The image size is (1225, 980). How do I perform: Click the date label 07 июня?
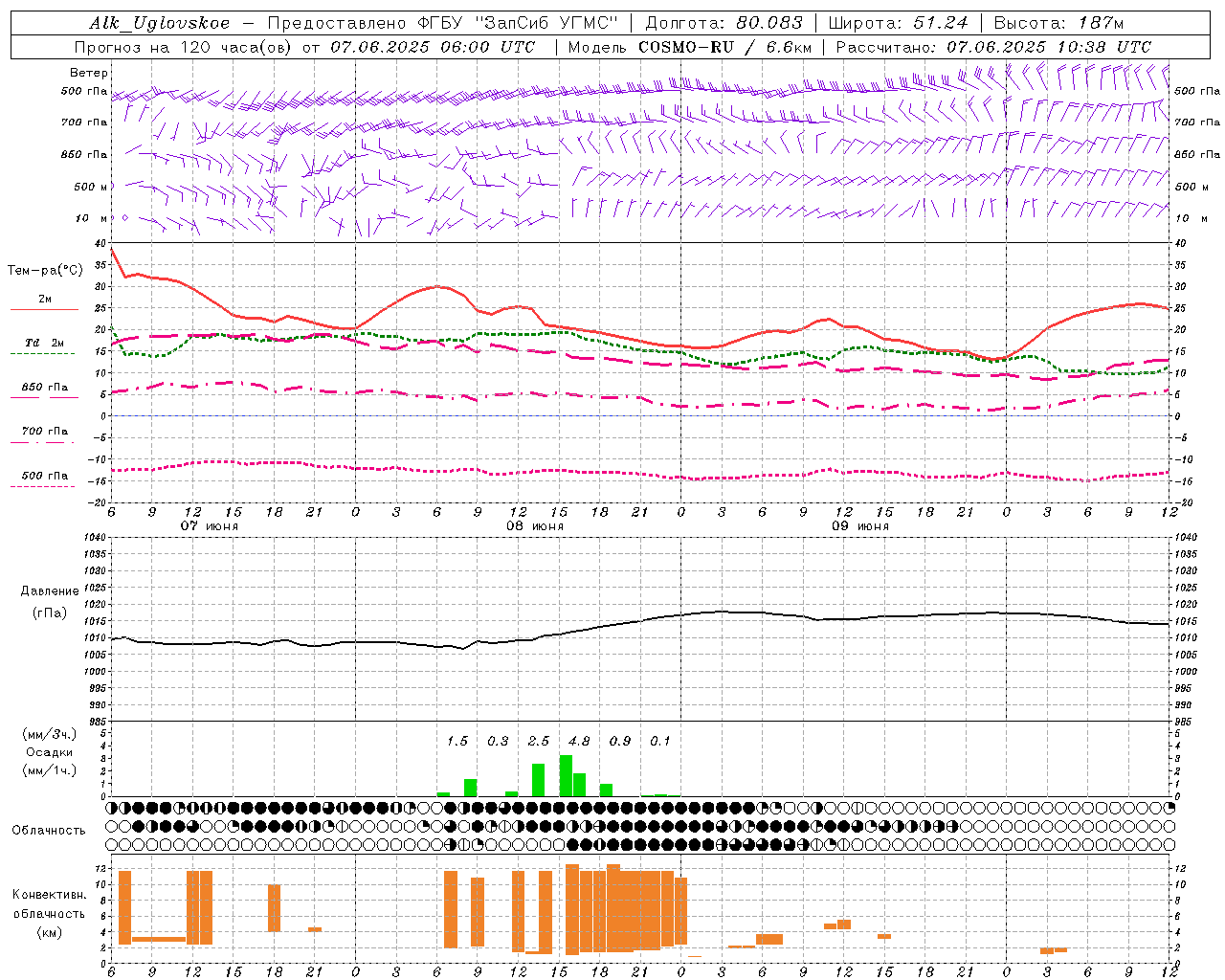210,525
